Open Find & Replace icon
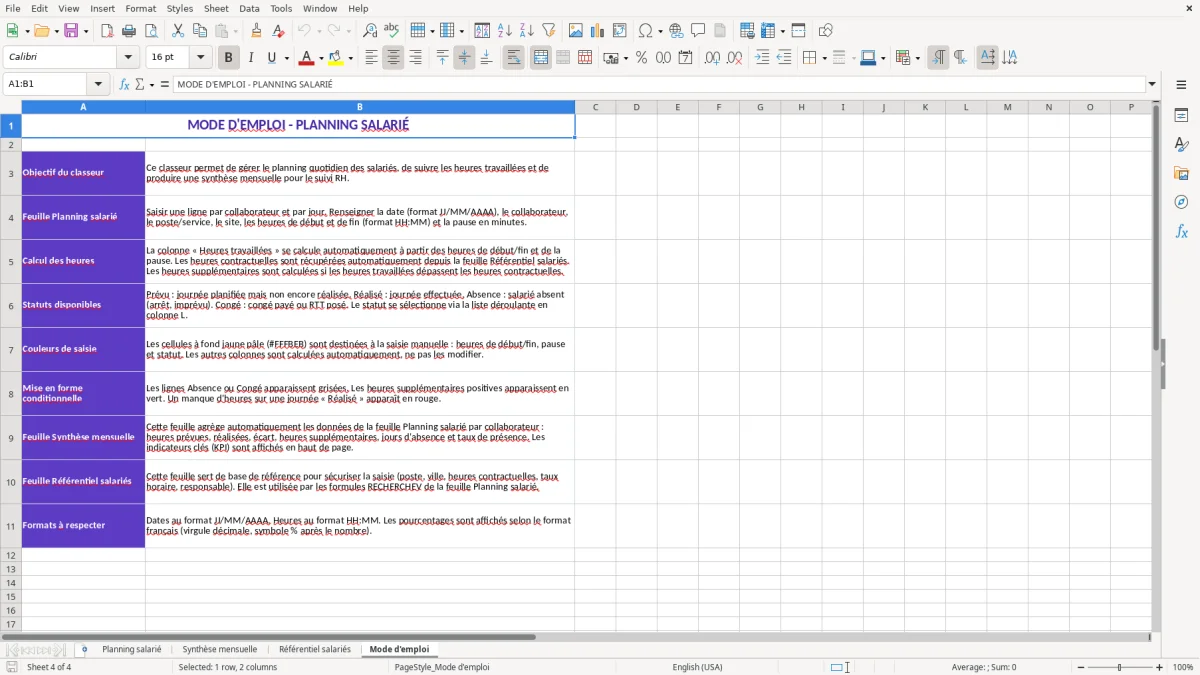The height and width of the screenshot is (675, 1200). pos(370,31)
